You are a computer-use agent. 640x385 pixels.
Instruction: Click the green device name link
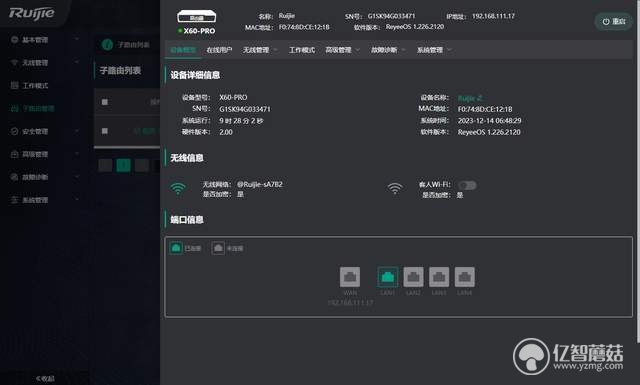(470, 98)
